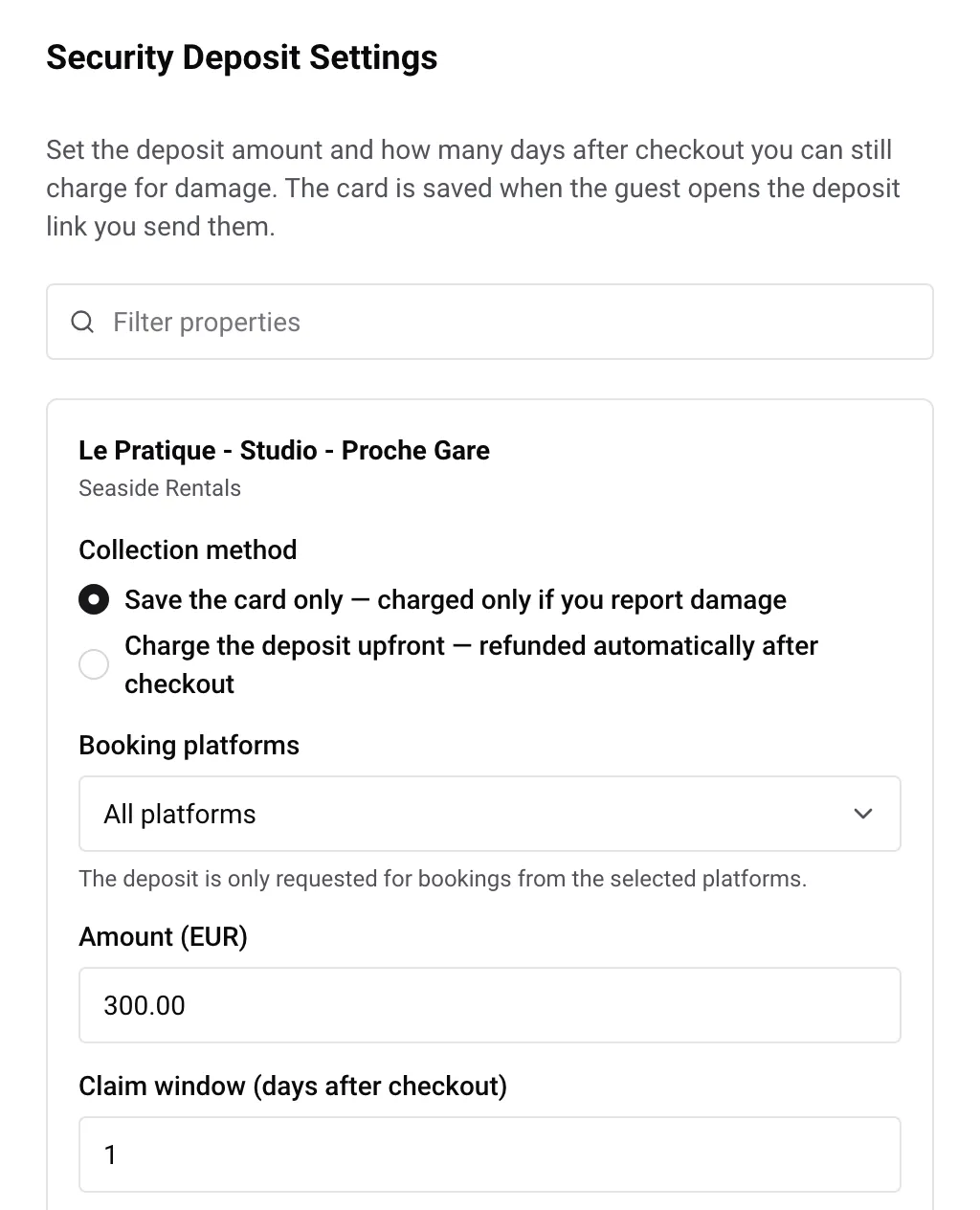
Task: Click the 'Amount (EUR)' field label
Action: click(x=163, y=937)
